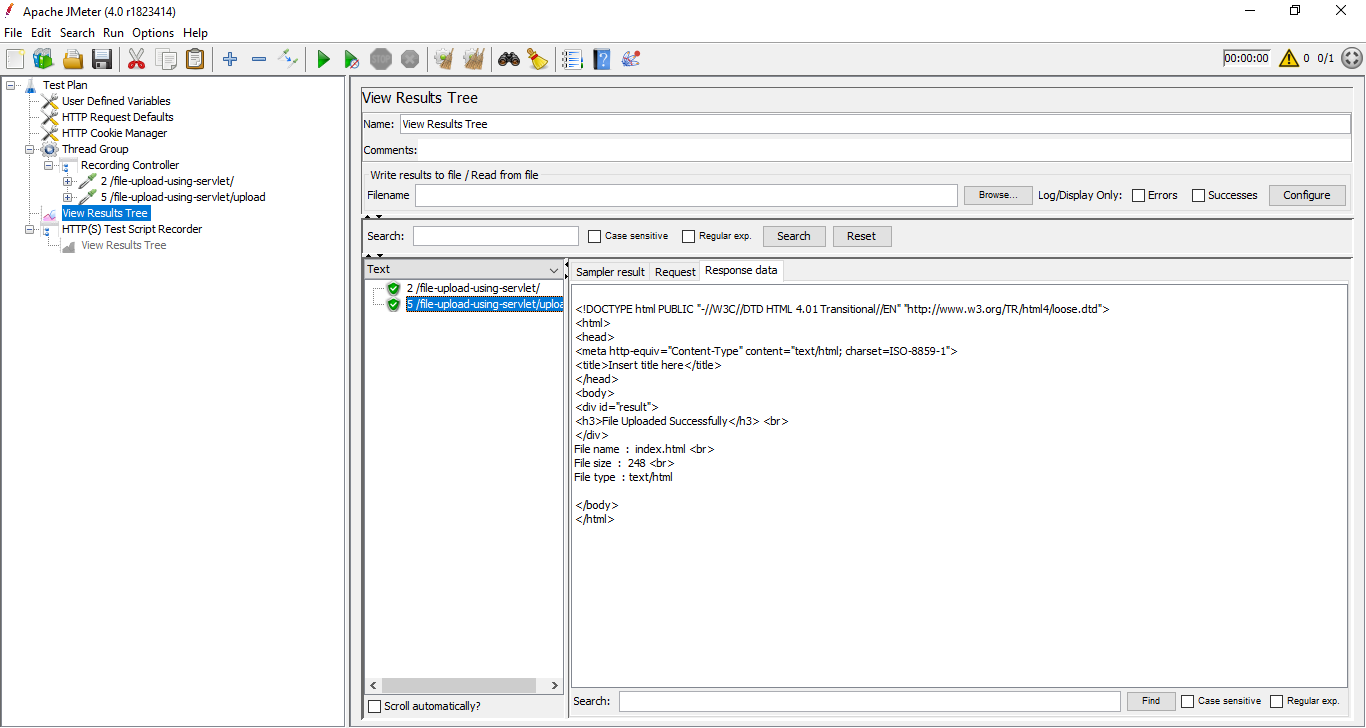Click right arrow of results list scrollbar
Viewport: 1366px width, 728px height.
pos(555,685)
